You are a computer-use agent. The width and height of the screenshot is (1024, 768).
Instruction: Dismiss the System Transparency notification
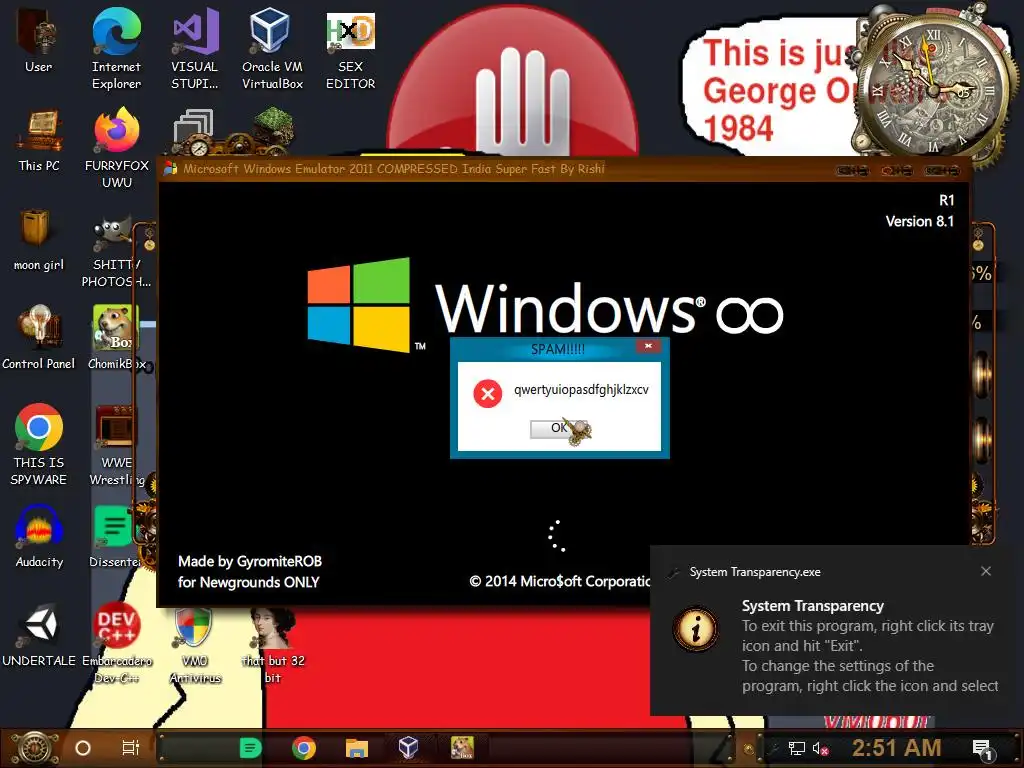tap(986, 571)
